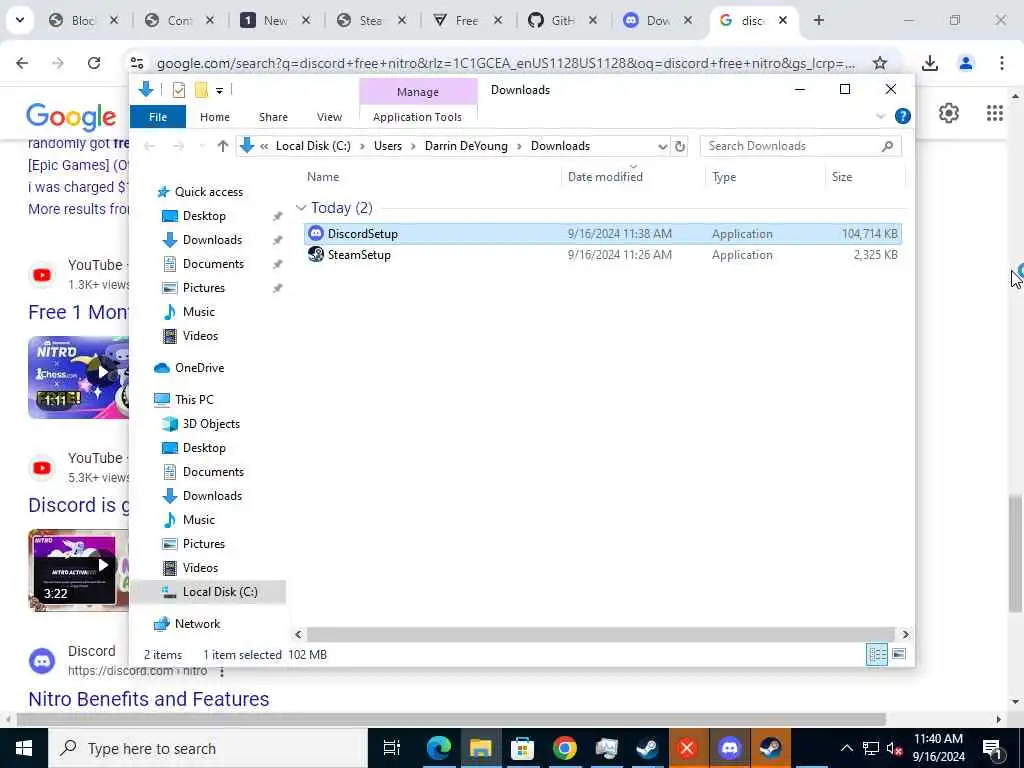Bookmark this page with star icon
Screen dimensions: 1024x768
(880, 63)
